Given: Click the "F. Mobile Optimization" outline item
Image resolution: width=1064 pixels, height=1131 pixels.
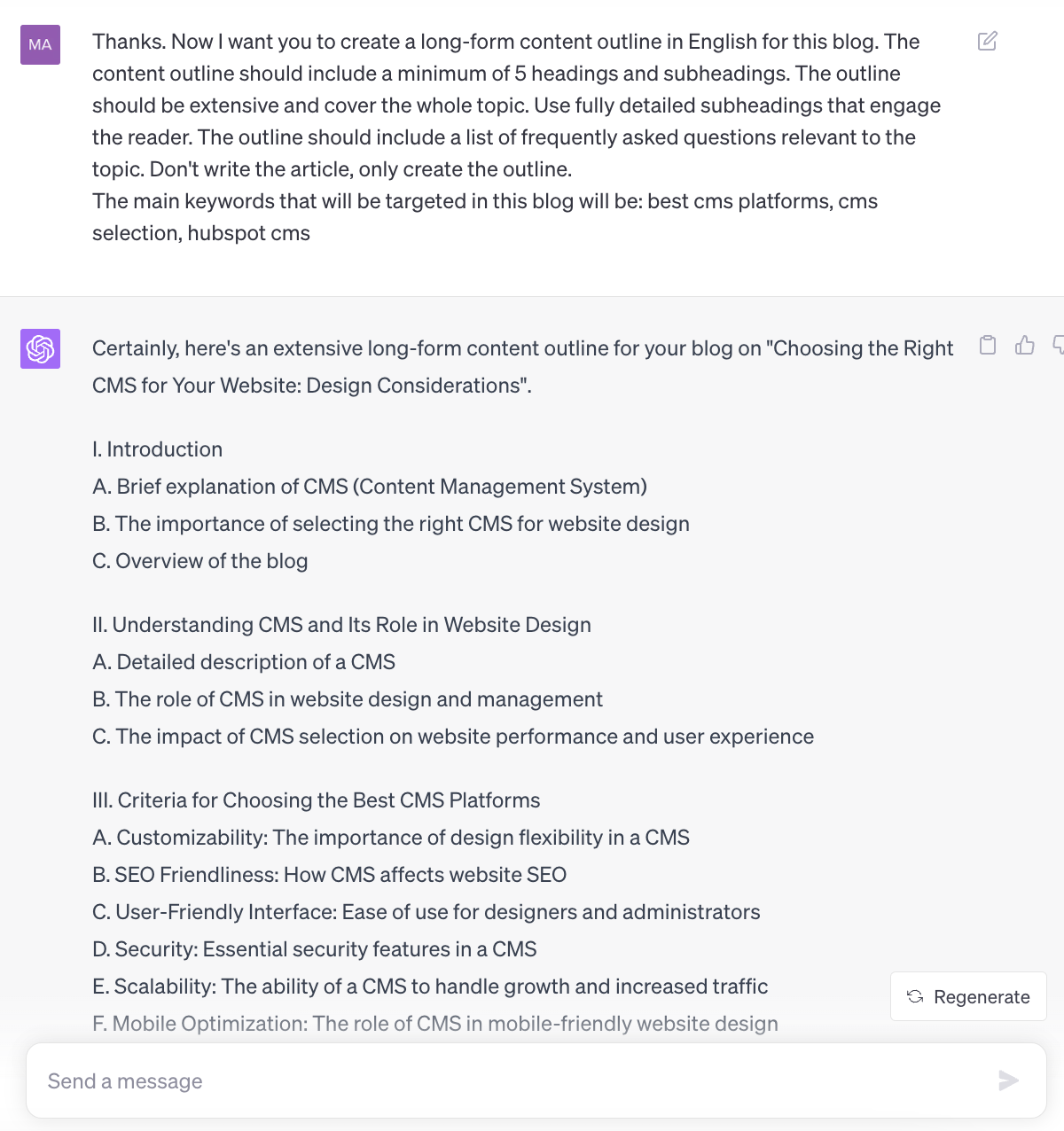Looking at the screenshot, I should point(434,1024).
